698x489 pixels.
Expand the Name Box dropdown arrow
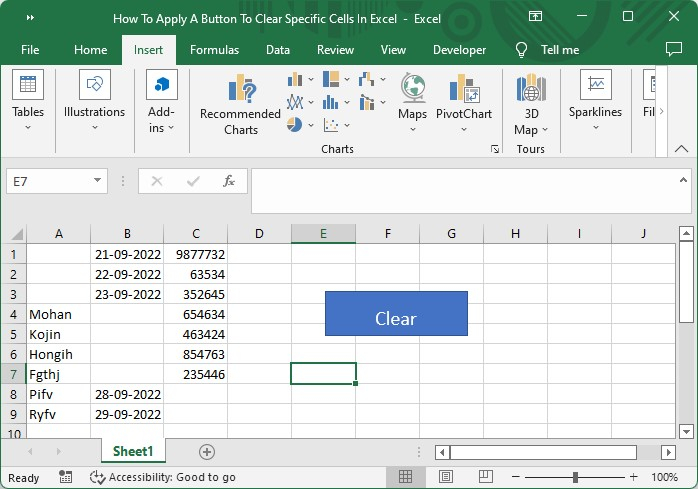coord(97,181)
